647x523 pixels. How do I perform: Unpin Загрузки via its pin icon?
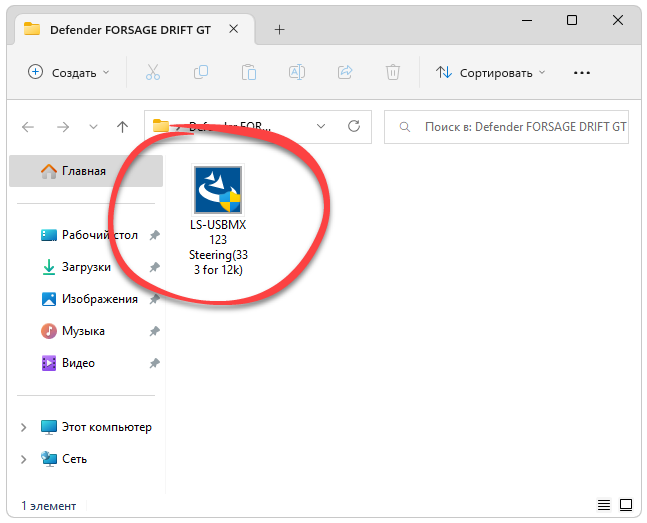click(154, 267)
